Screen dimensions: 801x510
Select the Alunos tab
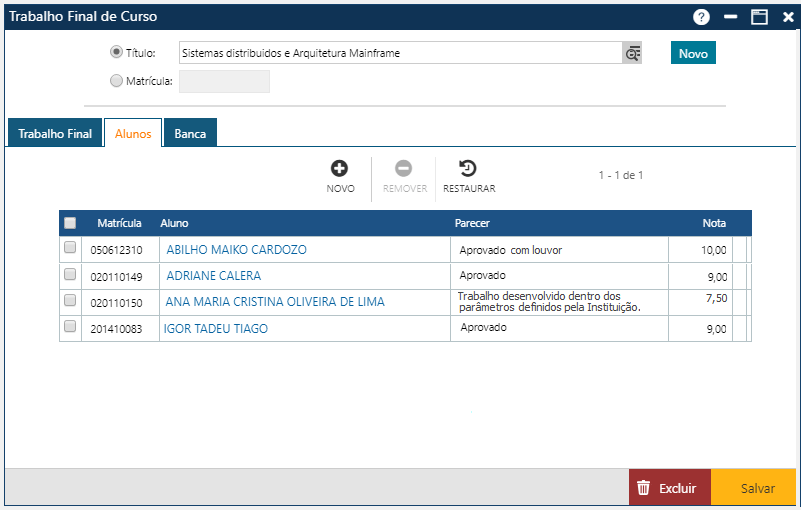(133, 133)
